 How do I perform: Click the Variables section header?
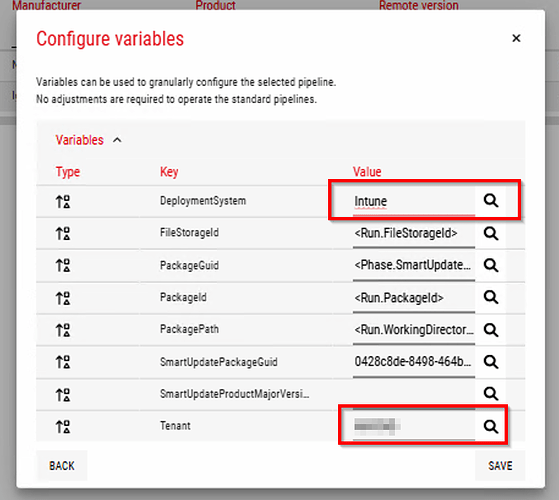point(80,140)
